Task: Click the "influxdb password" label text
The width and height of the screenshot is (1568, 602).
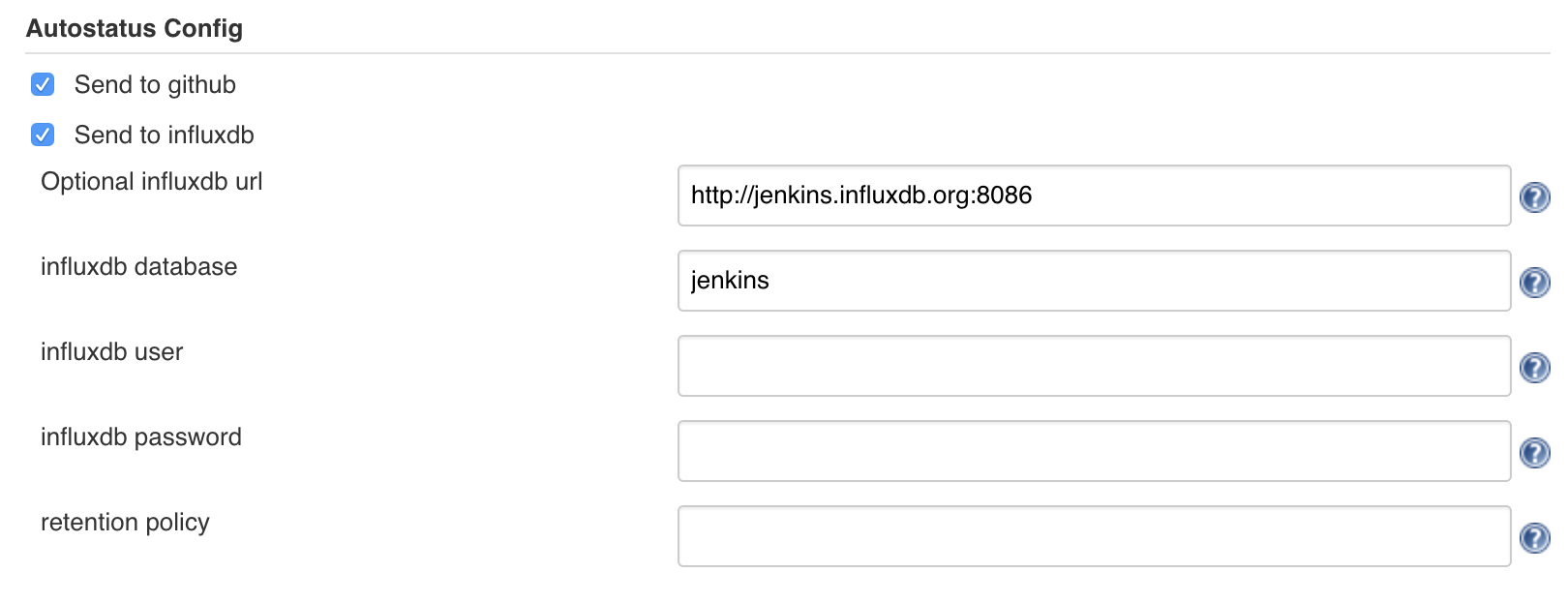Action: 141,437
